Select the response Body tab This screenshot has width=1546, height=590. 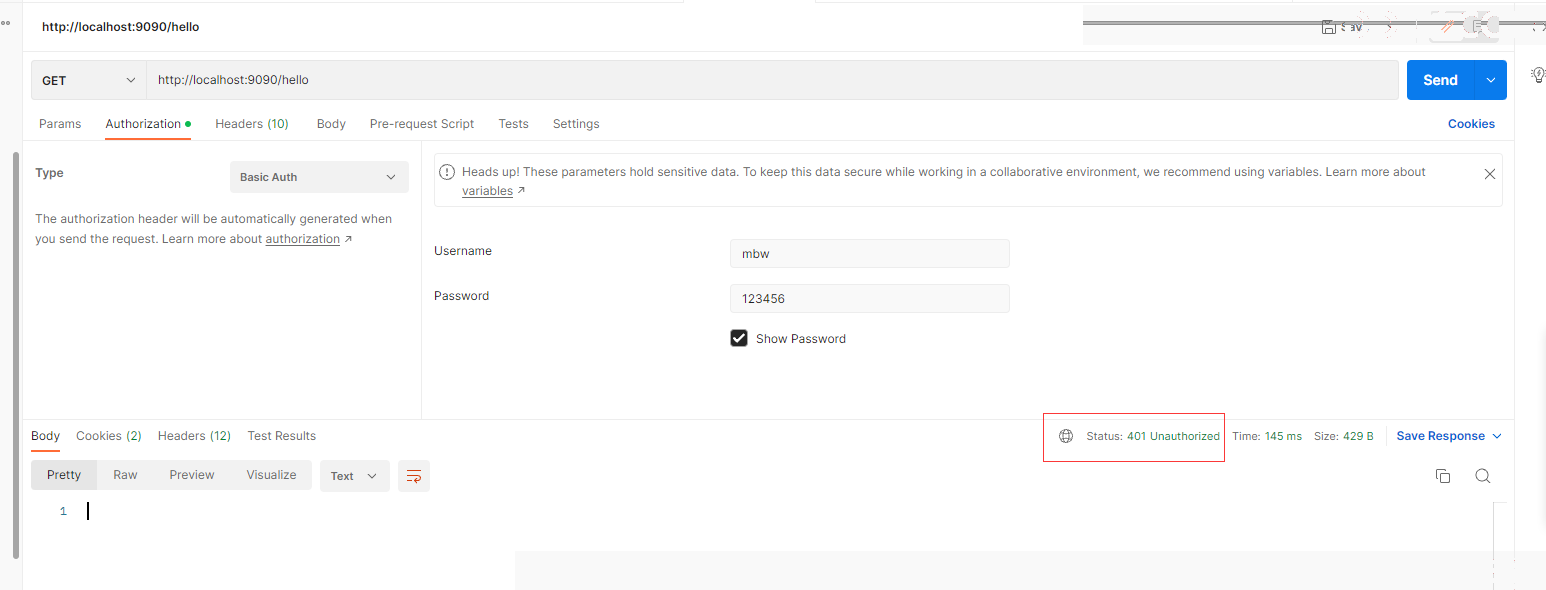point(46,436)
